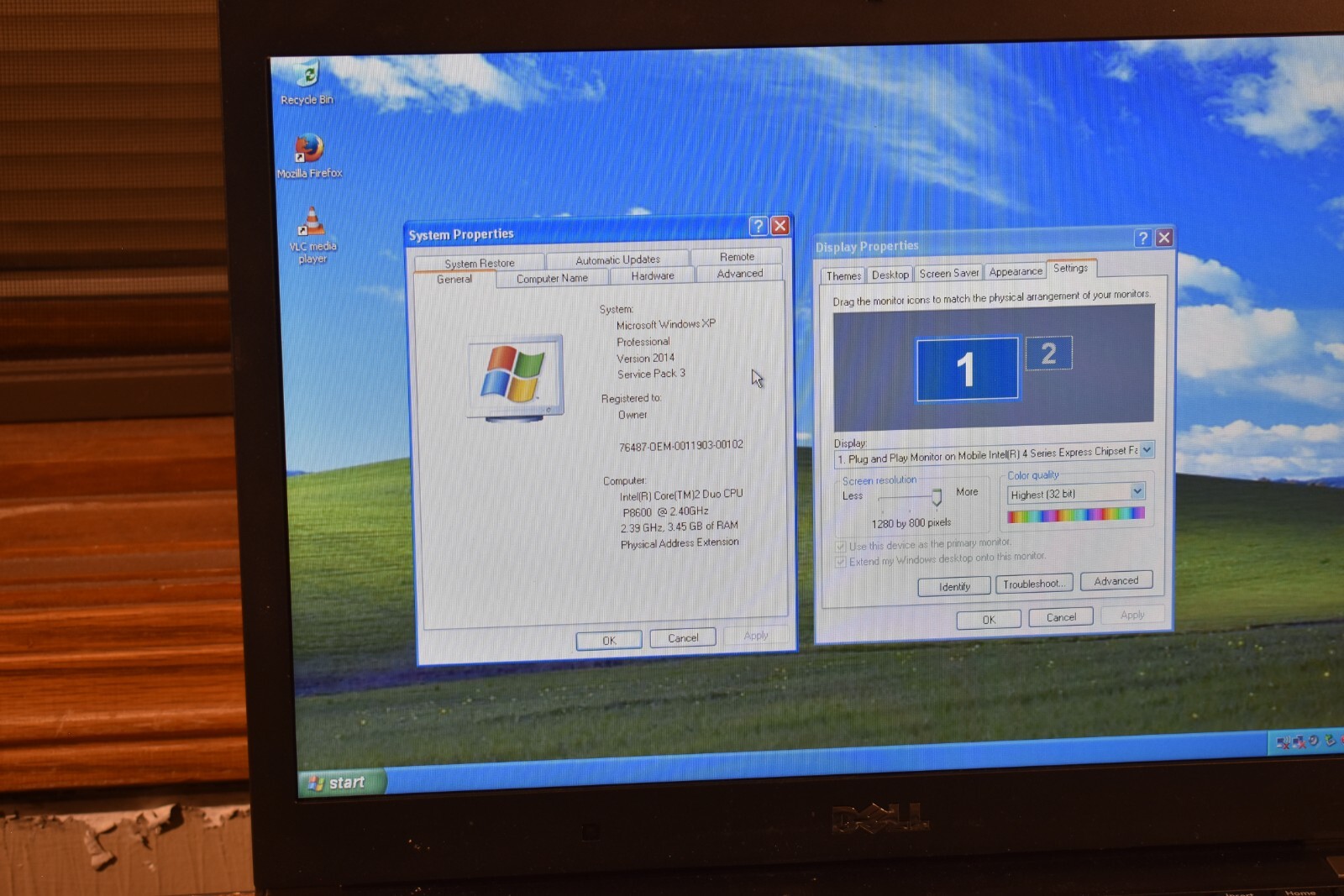Click the '2.39 GHz, 3.45 GB of RAM' text
Image resolution: width=1344 pixels, height=896 pixels.
[679, 527]
